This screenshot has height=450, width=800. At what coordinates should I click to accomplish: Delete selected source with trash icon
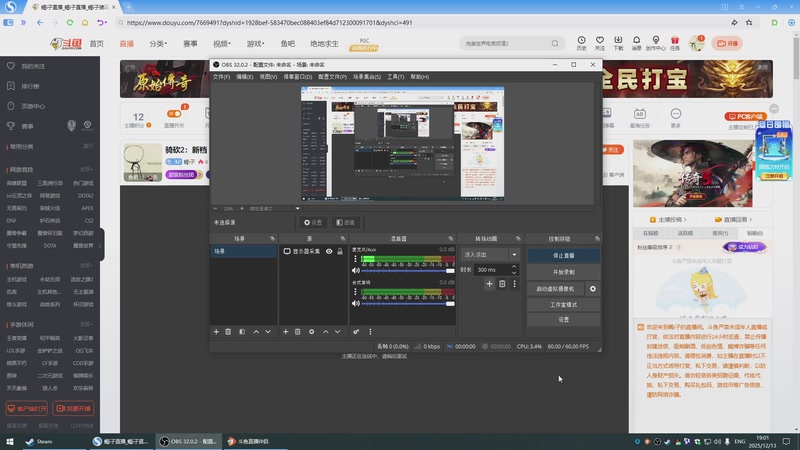click(x=298, y=331)
